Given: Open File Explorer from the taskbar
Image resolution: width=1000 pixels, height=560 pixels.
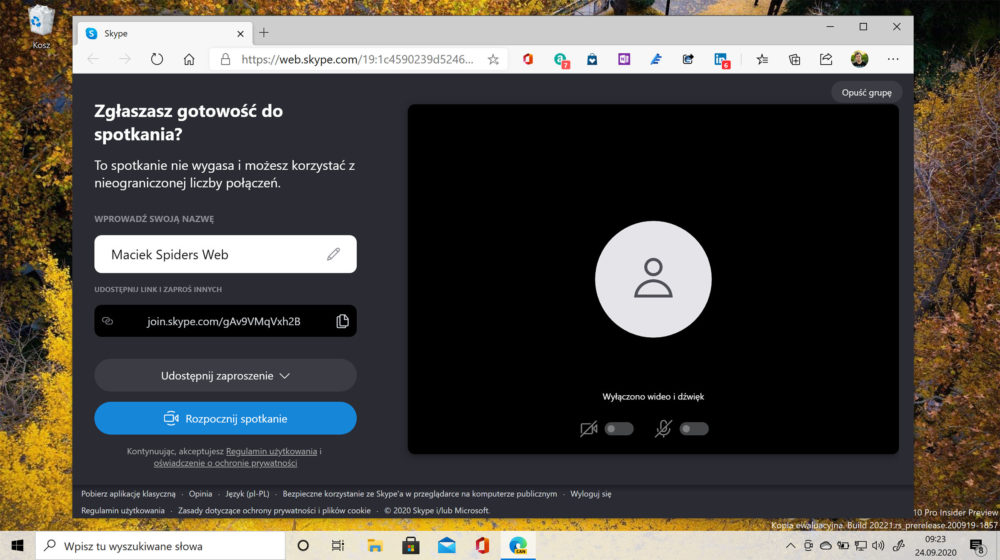Looking at the screenshot, I should (374, 545).
